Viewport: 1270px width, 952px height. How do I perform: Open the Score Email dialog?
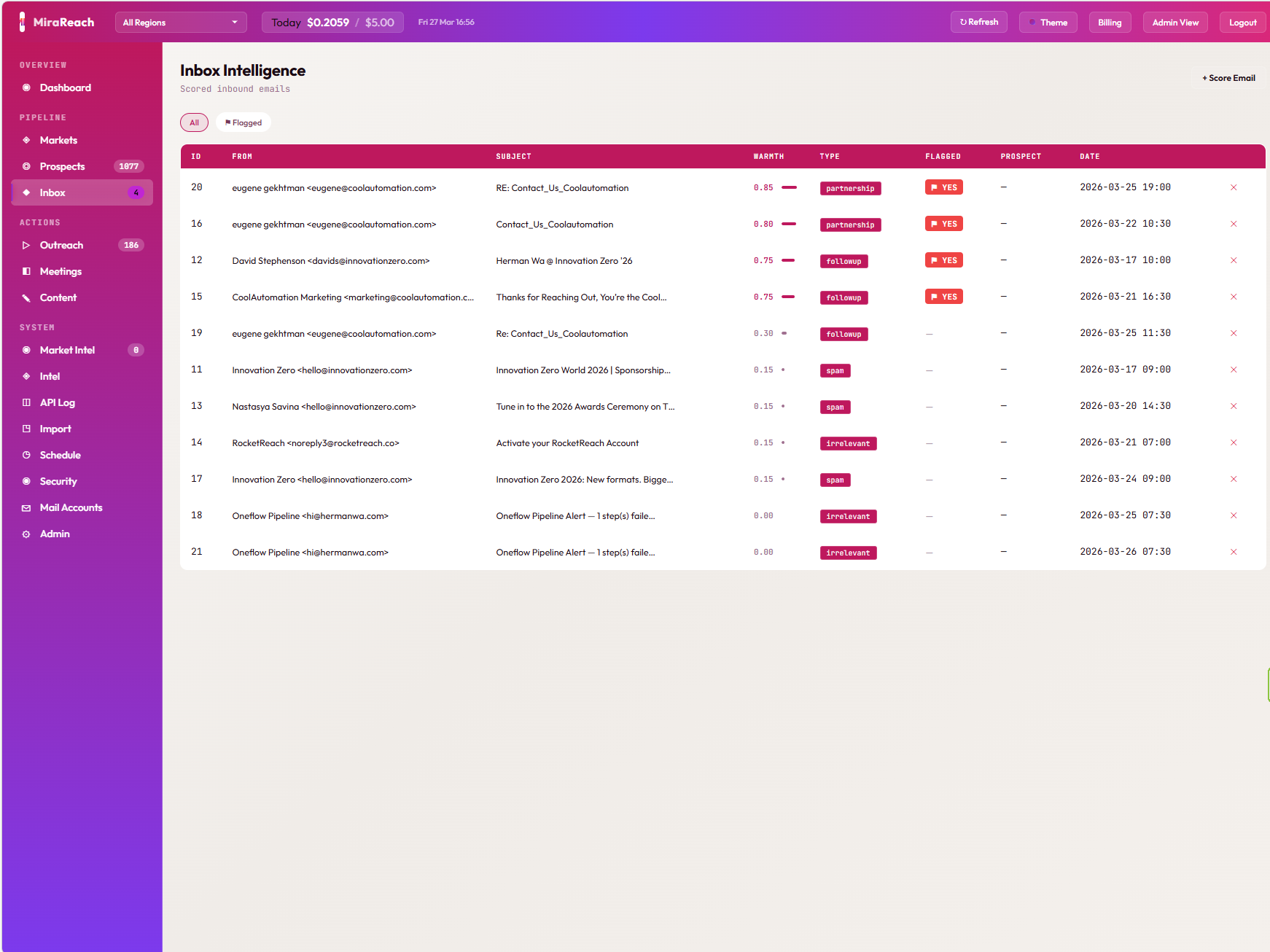[x=1228, y=77]
